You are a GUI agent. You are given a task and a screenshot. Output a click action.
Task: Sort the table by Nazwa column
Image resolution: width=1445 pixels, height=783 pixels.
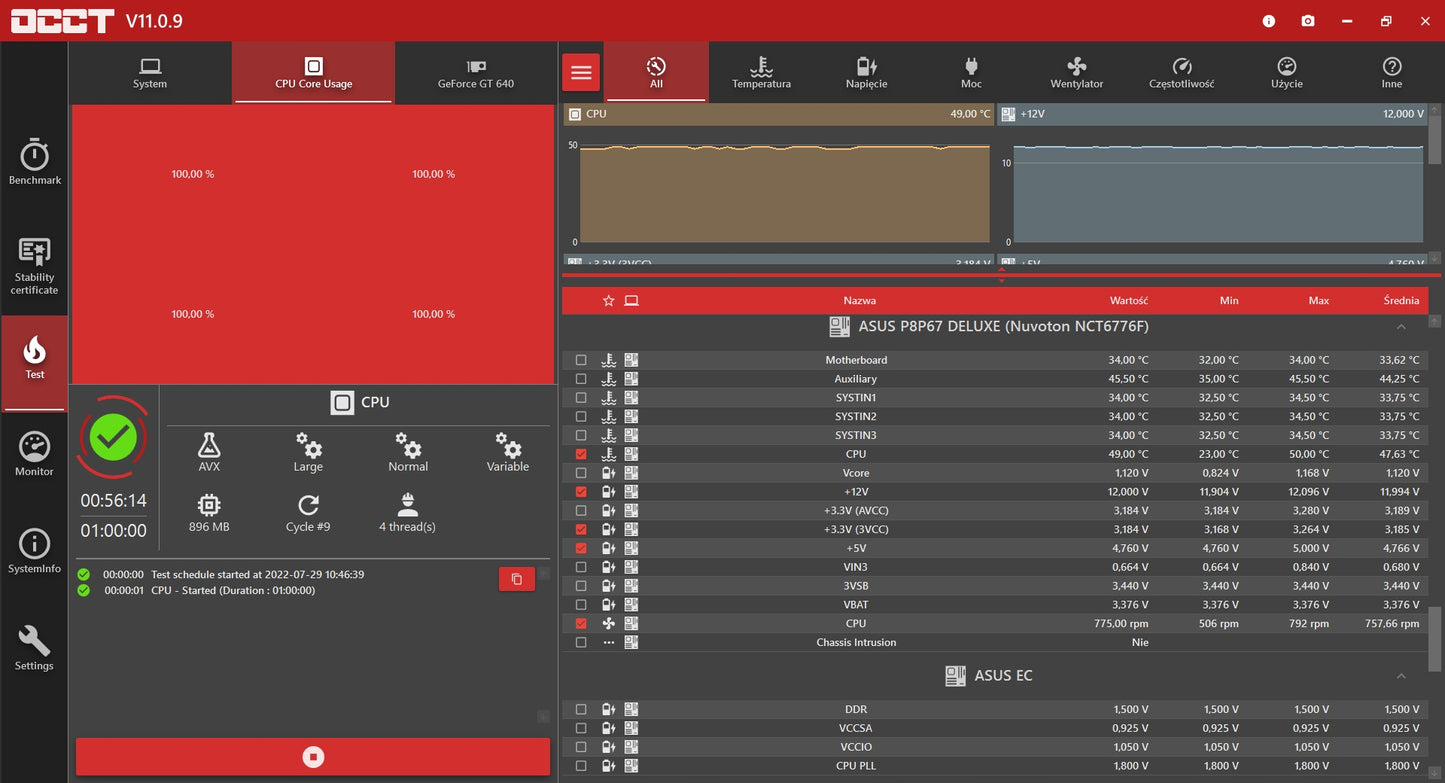tap(859, 300)
